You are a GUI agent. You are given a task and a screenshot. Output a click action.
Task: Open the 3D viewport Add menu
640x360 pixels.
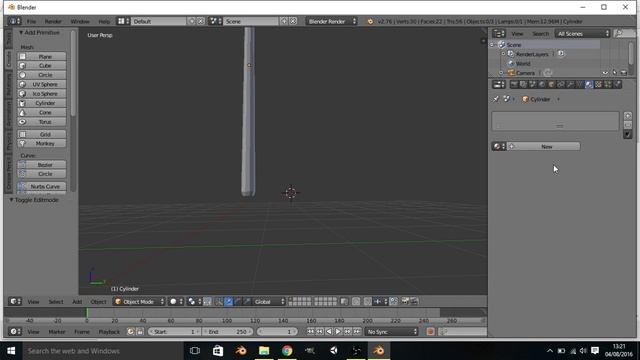77,302
